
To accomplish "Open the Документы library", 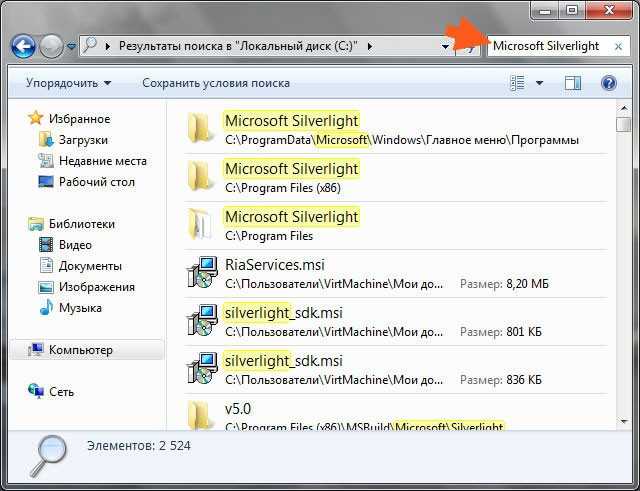I will coord(90,266).
